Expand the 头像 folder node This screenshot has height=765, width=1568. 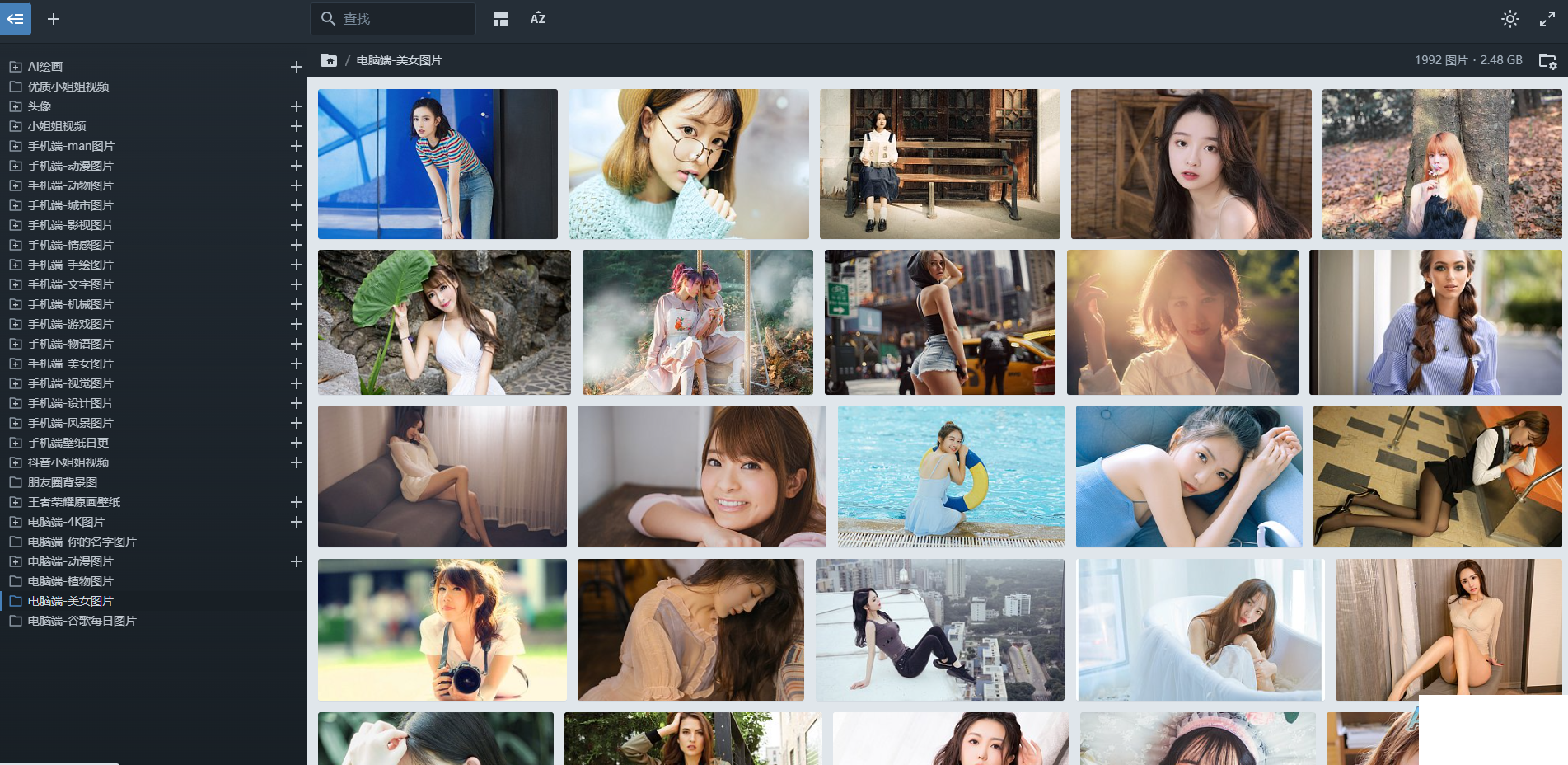(x=15, y=106)
